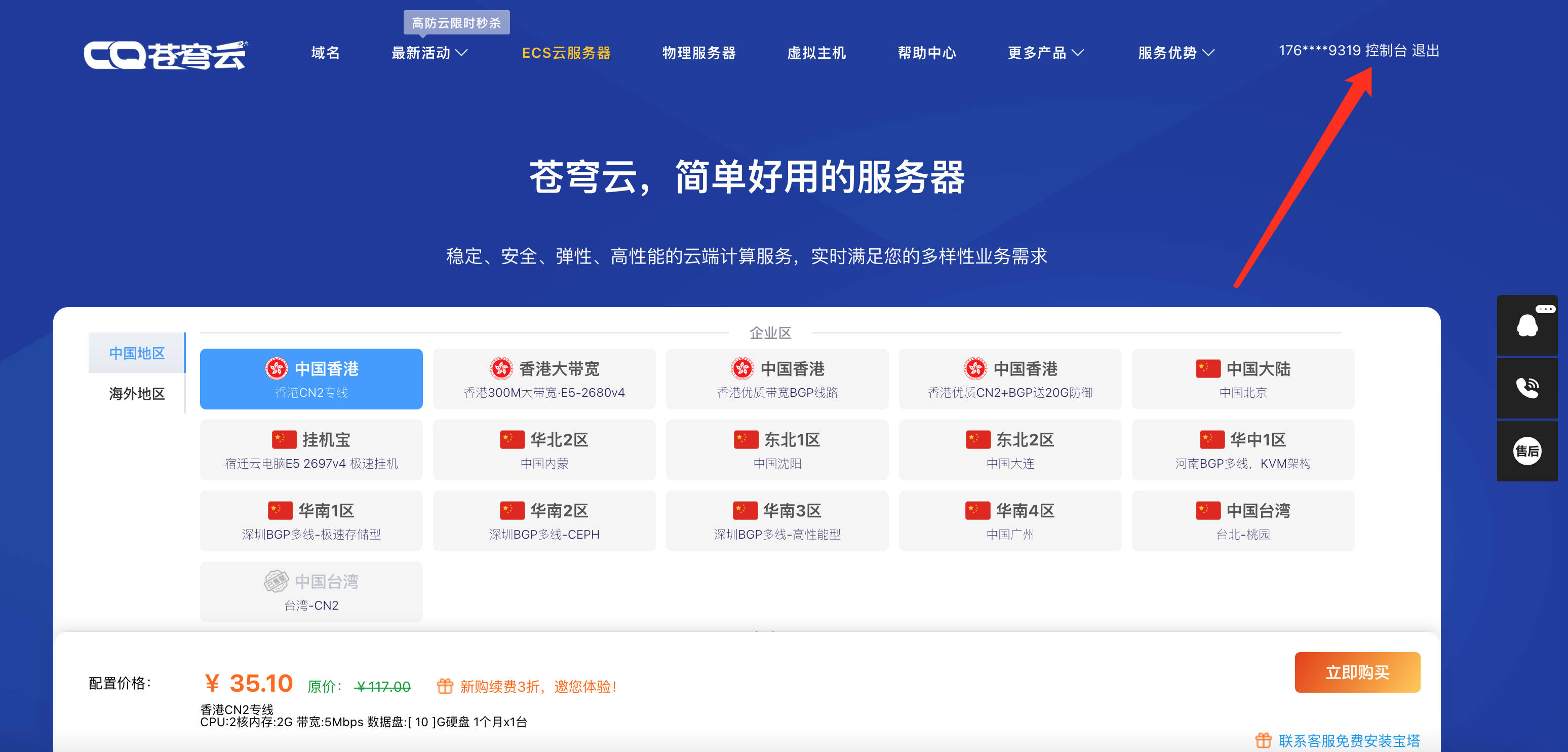
Task: Click the 立即购买 button
Action: 1357,672
